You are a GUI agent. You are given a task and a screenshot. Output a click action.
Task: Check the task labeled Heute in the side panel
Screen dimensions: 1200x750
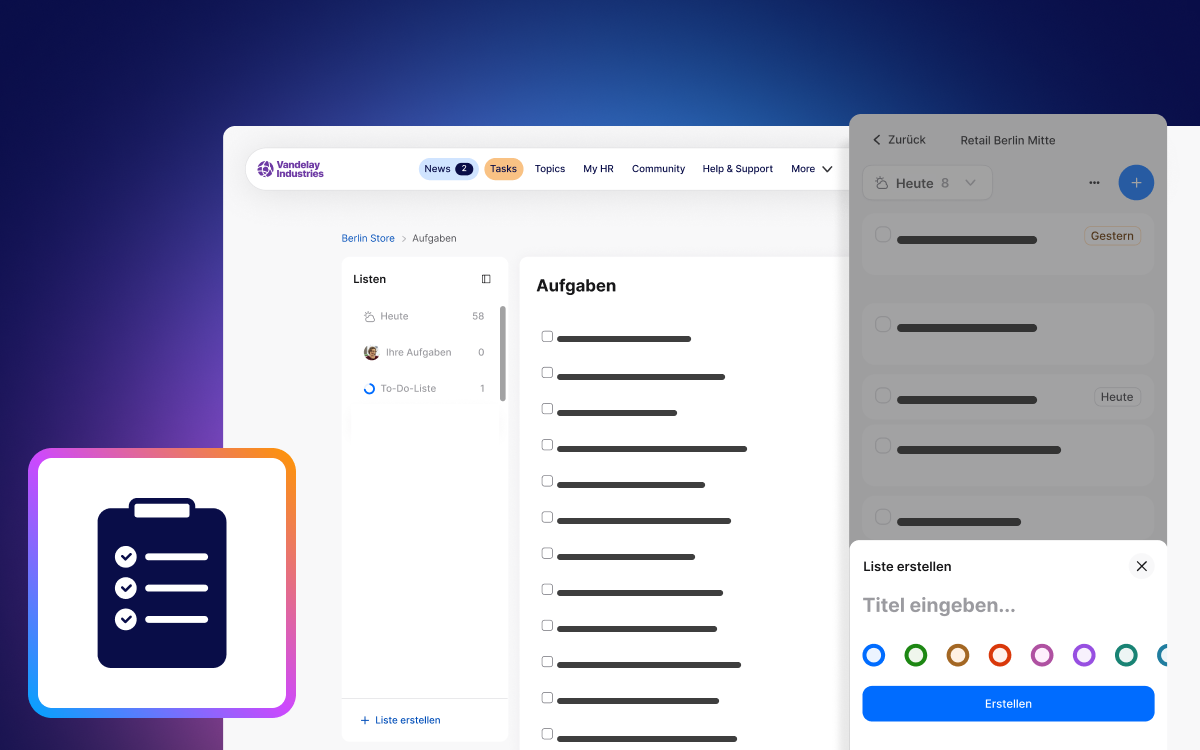[883, 396]
